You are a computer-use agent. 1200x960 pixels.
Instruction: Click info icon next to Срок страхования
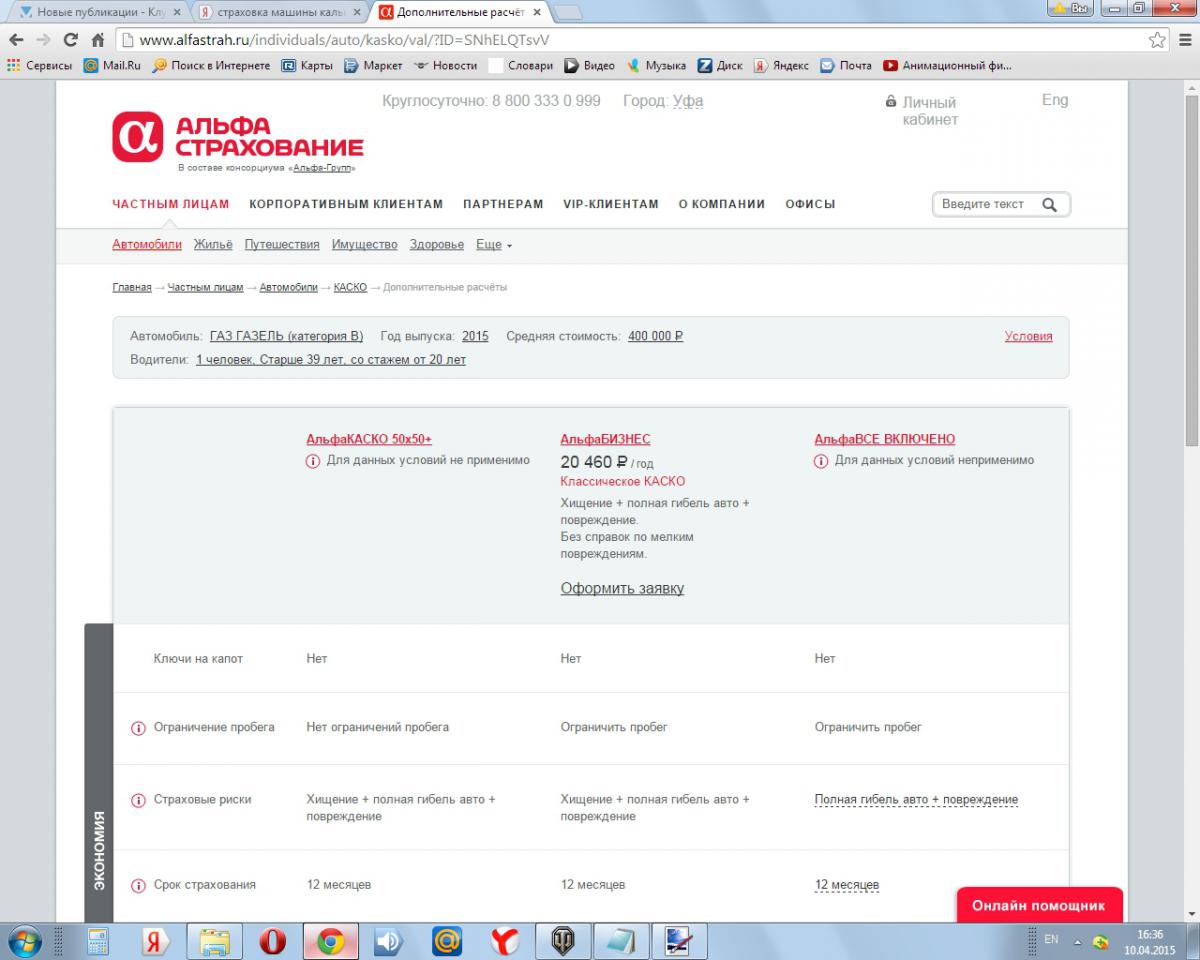[x=139, y=886]
